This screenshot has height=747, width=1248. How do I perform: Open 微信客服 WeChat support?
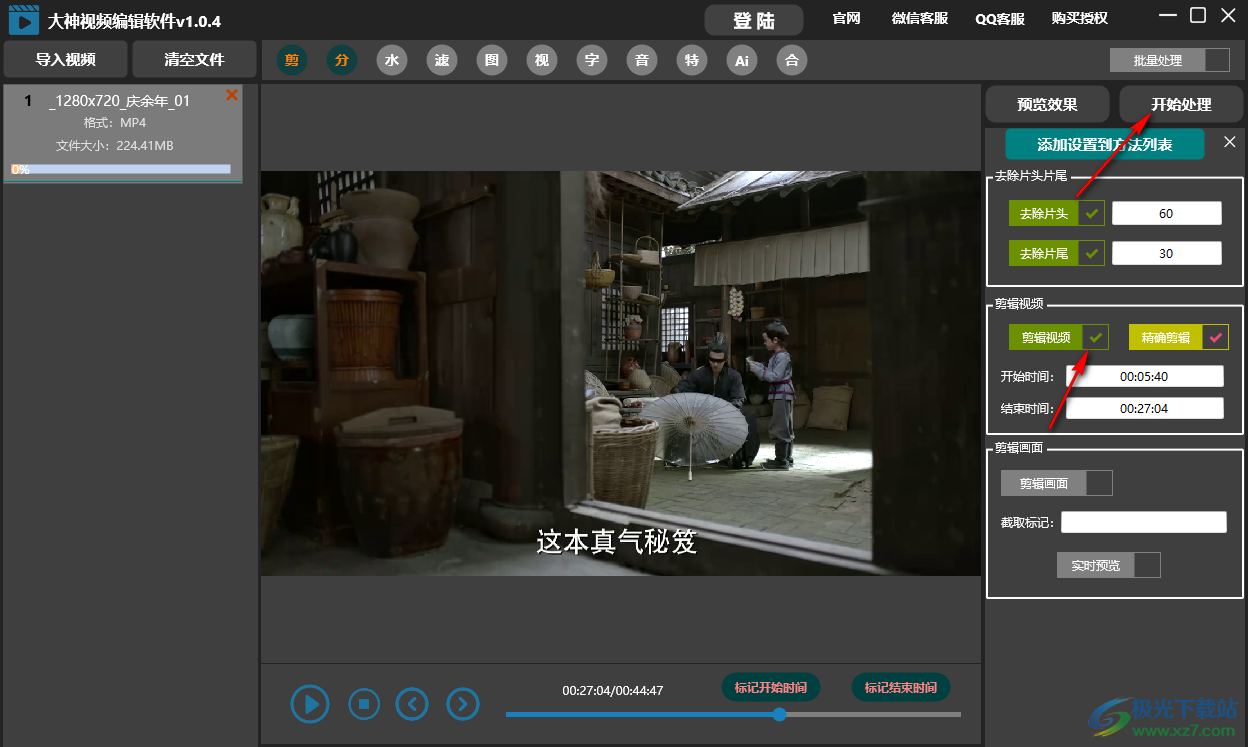point(920,18)
